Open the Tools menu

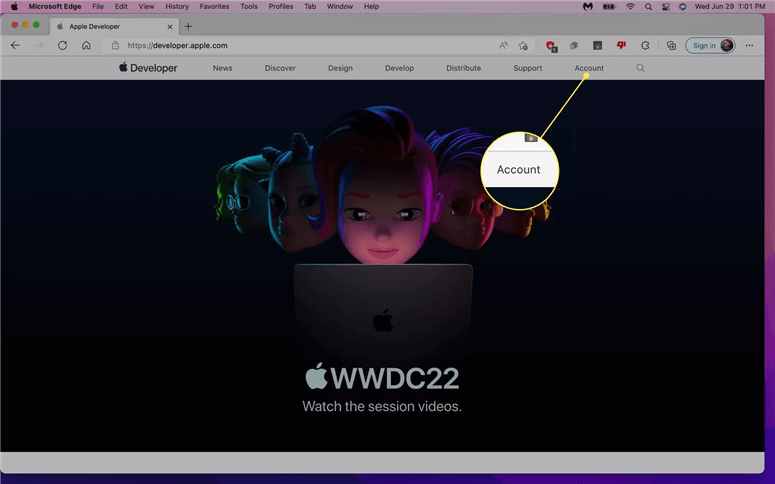pos(249,6)
